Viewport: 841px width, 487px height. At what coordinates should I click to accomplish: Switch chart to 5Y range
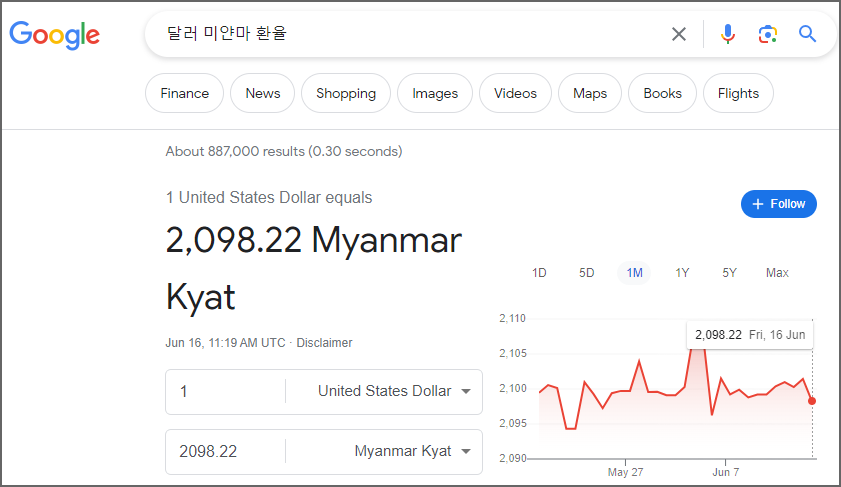coord(729,273)
